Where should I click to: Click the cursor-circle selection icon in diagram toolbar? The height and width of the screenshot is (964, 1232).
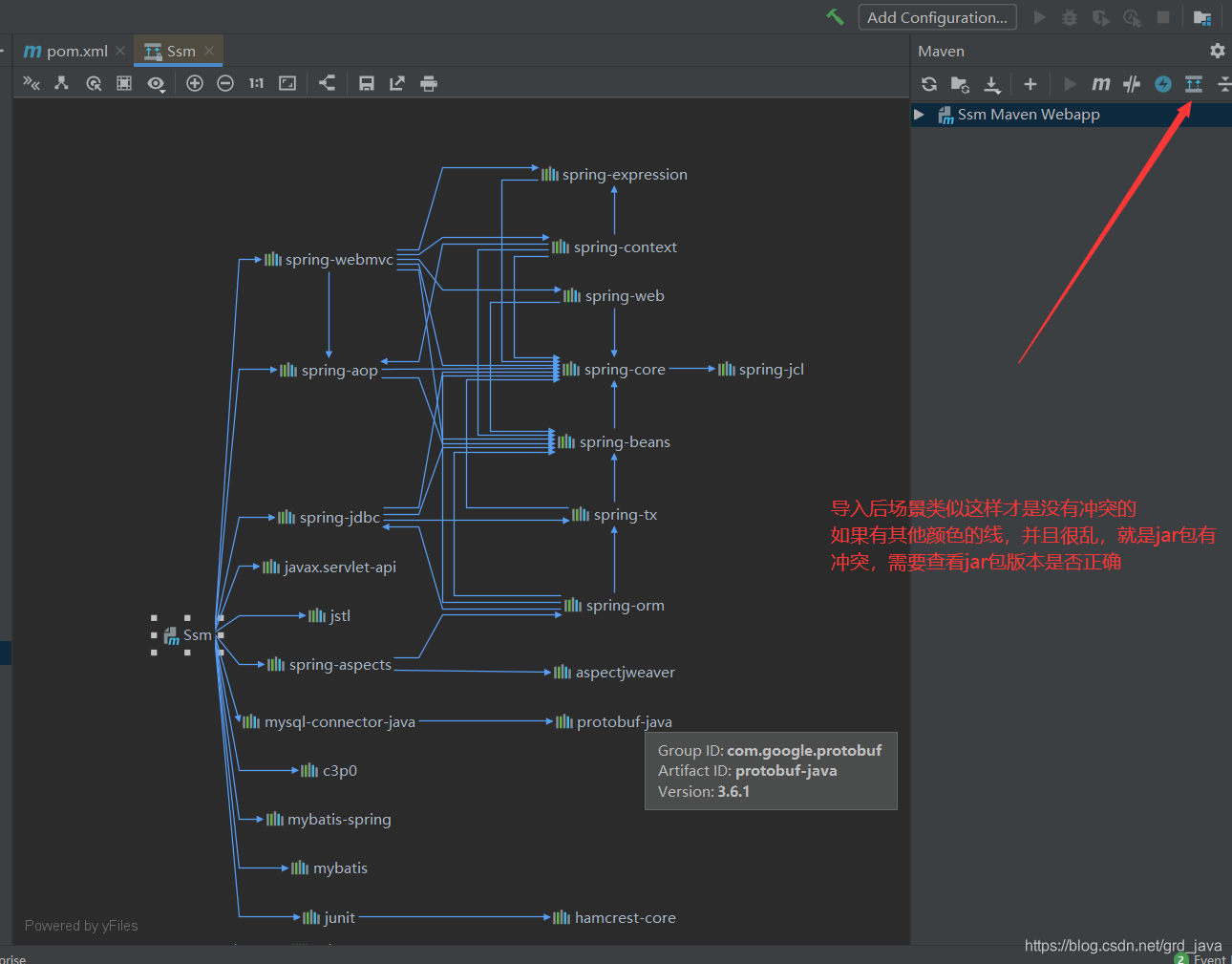pos(94,83)
